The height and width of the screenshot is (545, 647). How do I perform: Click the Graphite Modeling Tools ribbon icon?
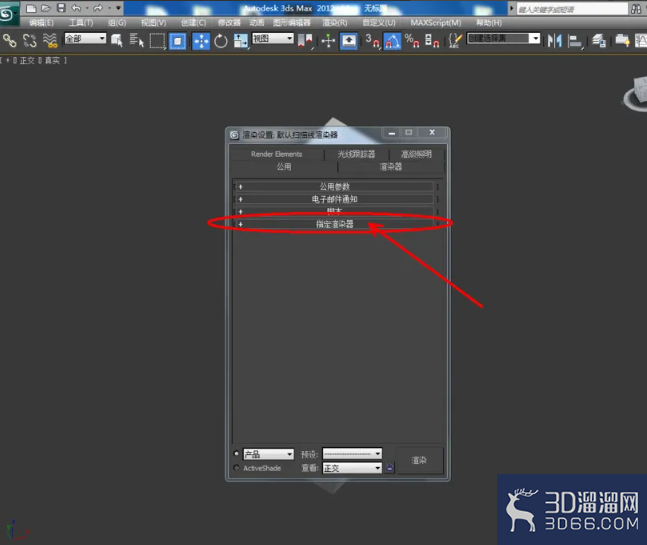click(622, 40)
